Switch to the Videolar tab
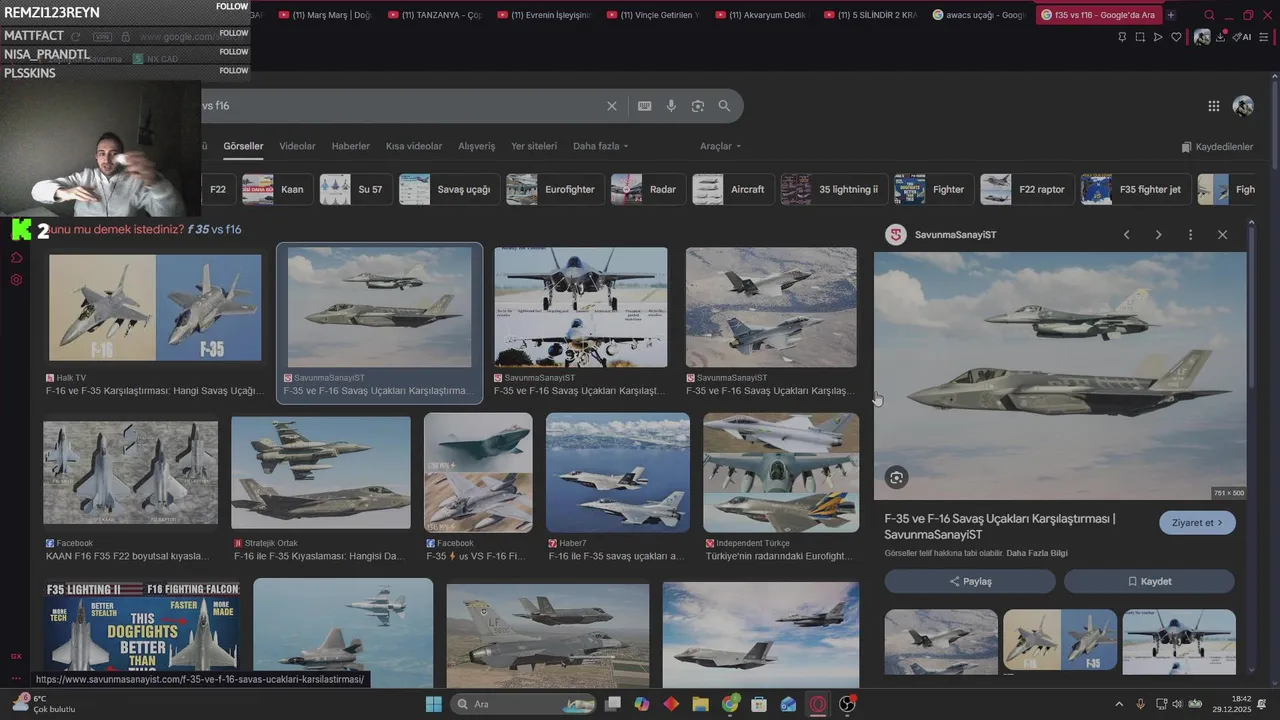The height and width of the screenshot is (720, 1280). [x=297, y=146]
